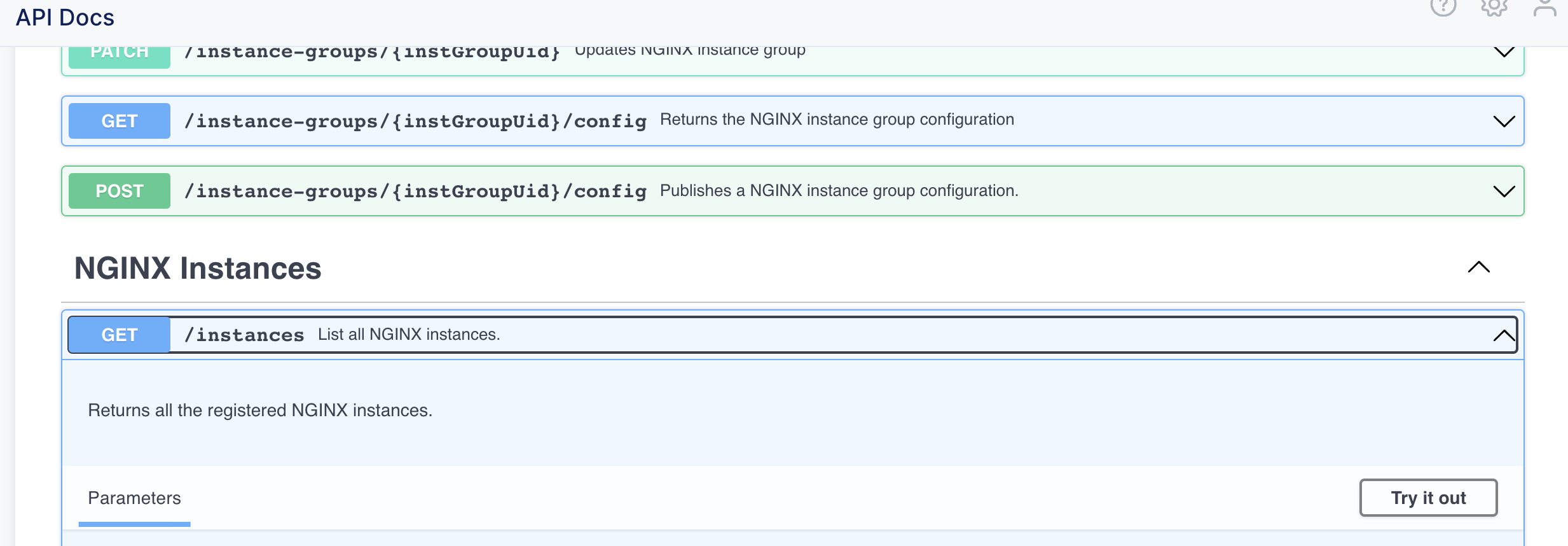1568x546 pixels.
Task: Click the PATCH method badge
Action: click(x=120, y=57)
